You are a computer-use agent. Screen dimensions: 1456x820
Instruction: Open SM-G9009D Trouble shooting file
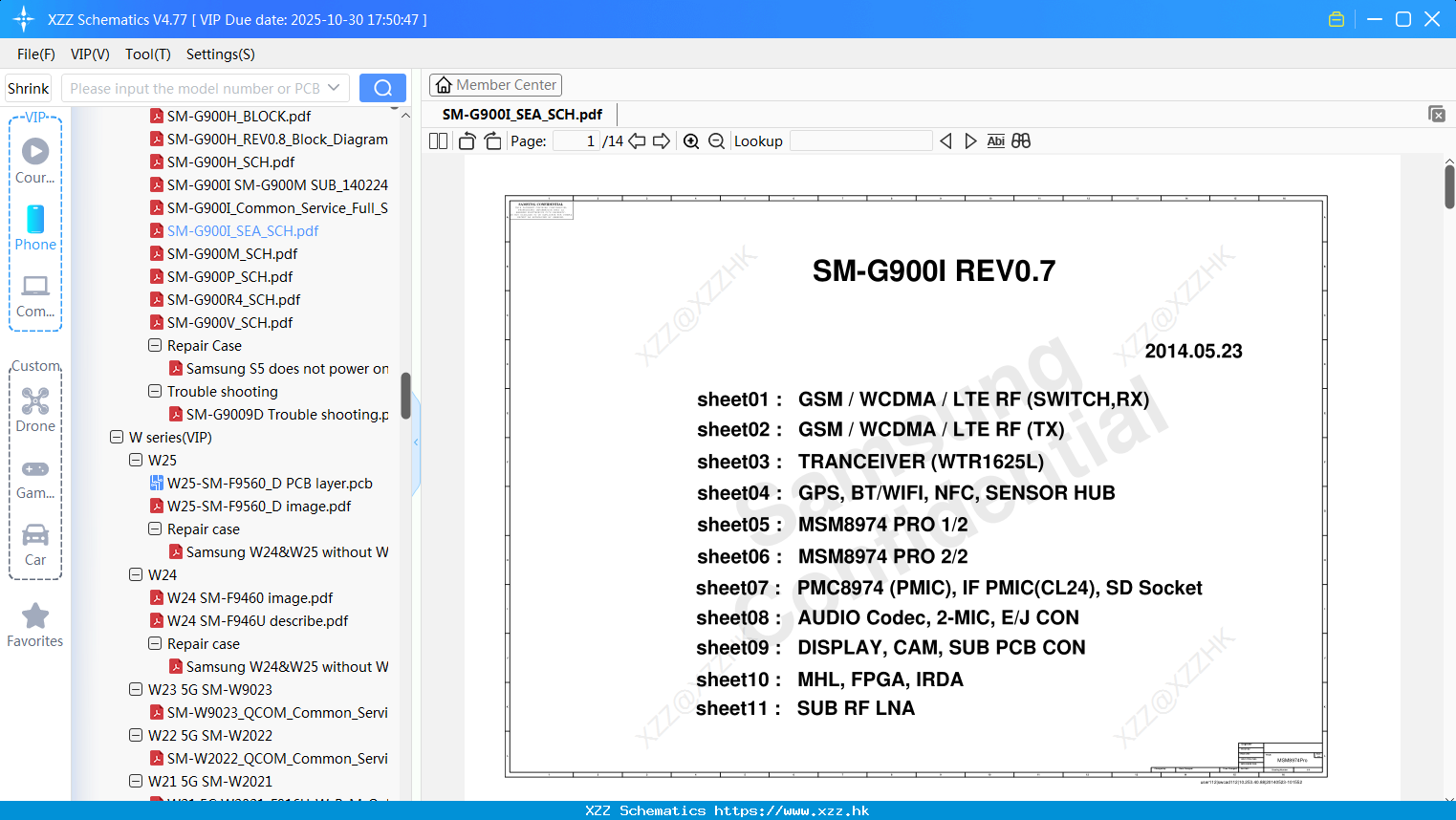[287, 415]
